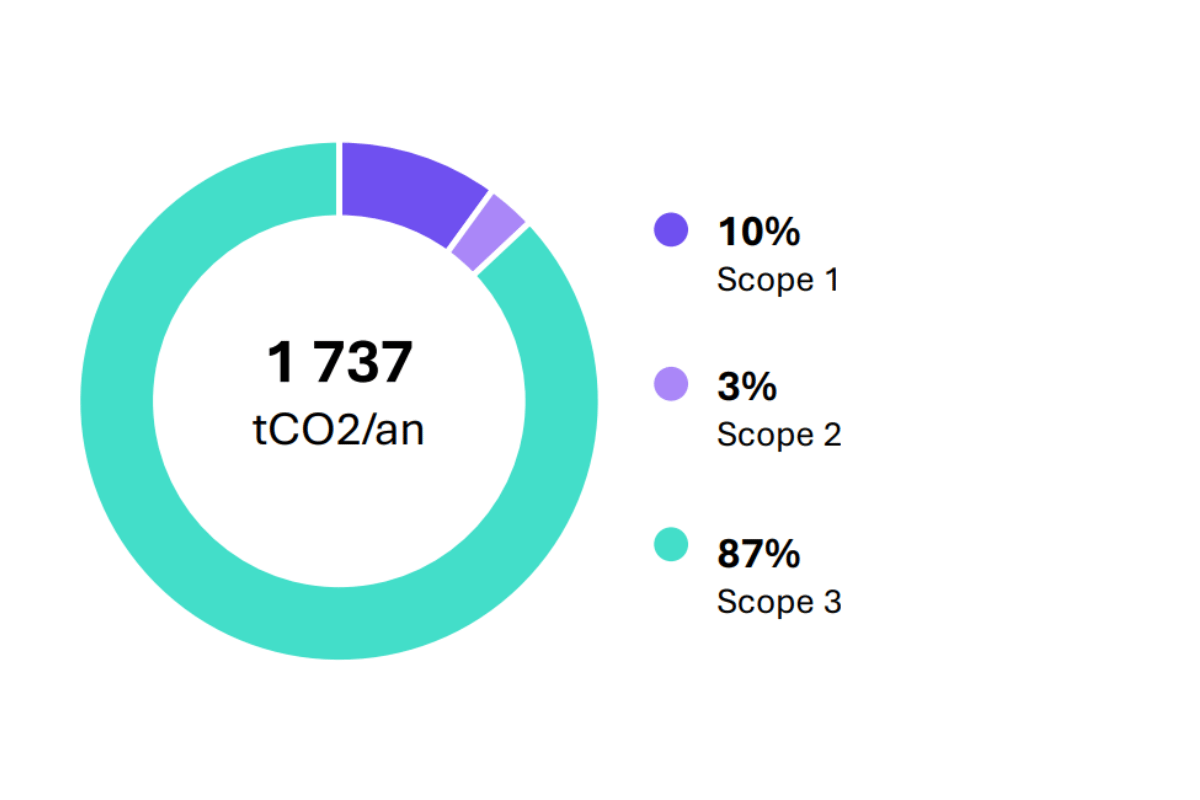This screenshot has height=800, width=1200.
Task: Click the white divider at the donut's top
Action: [339, 178]
